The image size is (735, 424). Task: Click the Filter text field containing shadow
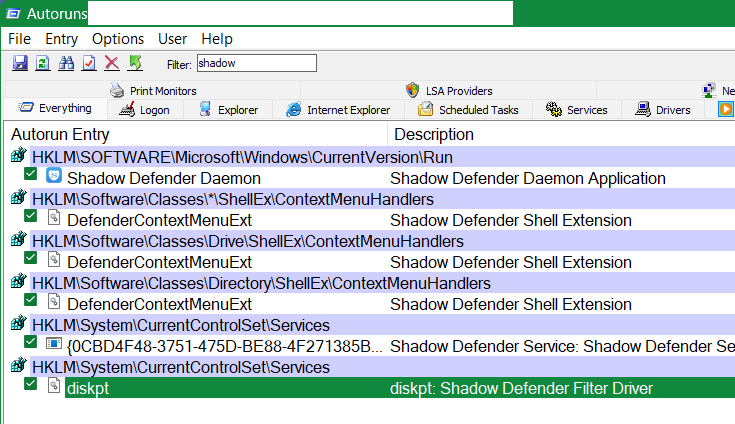(257, 63)
